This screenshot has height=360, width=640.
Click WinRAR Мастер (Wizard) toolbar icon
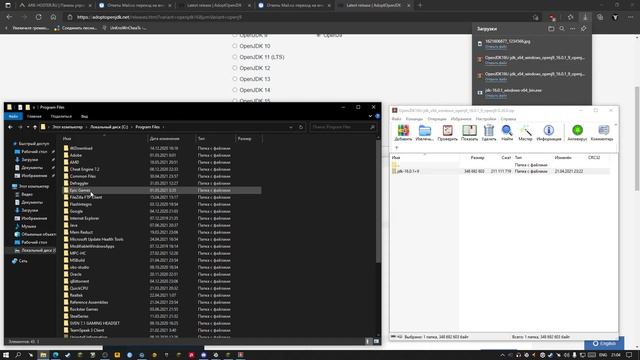point(525,133)
